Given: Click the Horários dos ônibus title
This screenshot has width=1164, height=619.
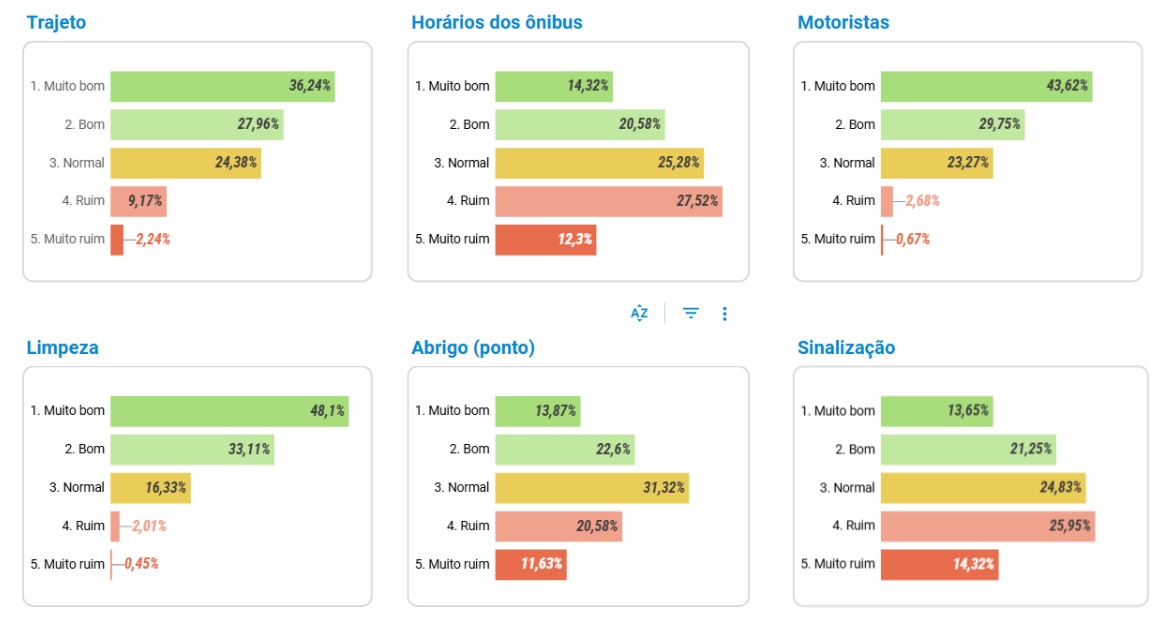Looking at the screenshot, I should (497, 22).
